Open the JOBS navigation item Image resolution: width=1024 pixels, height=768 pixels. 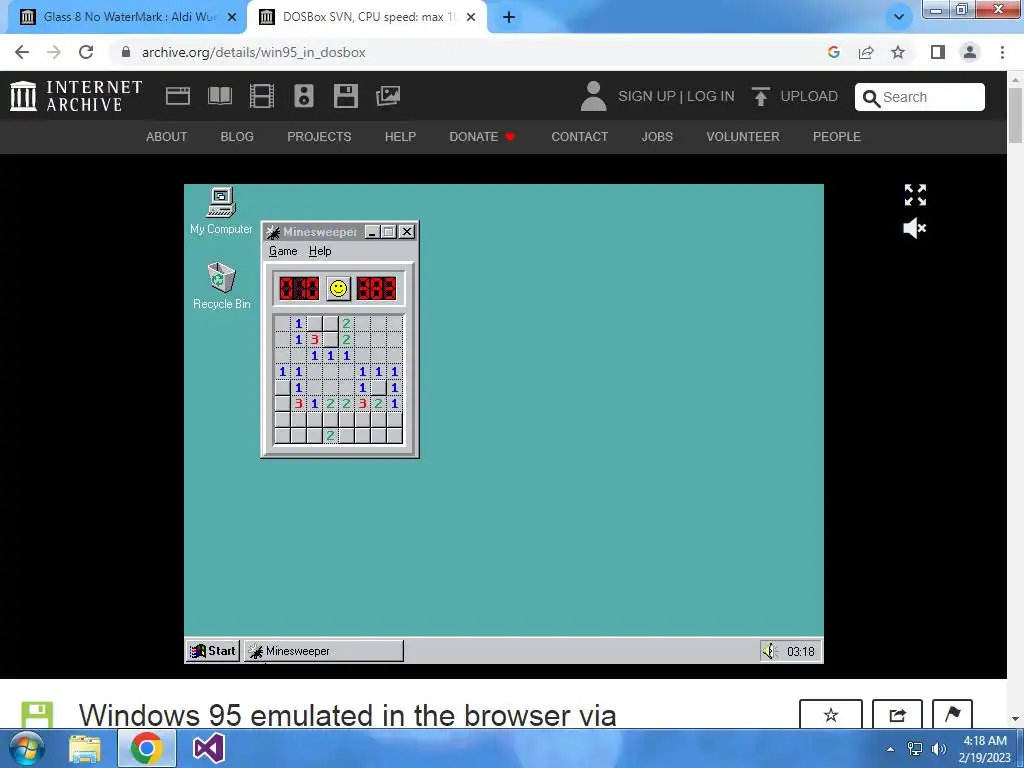click(657, 136)
